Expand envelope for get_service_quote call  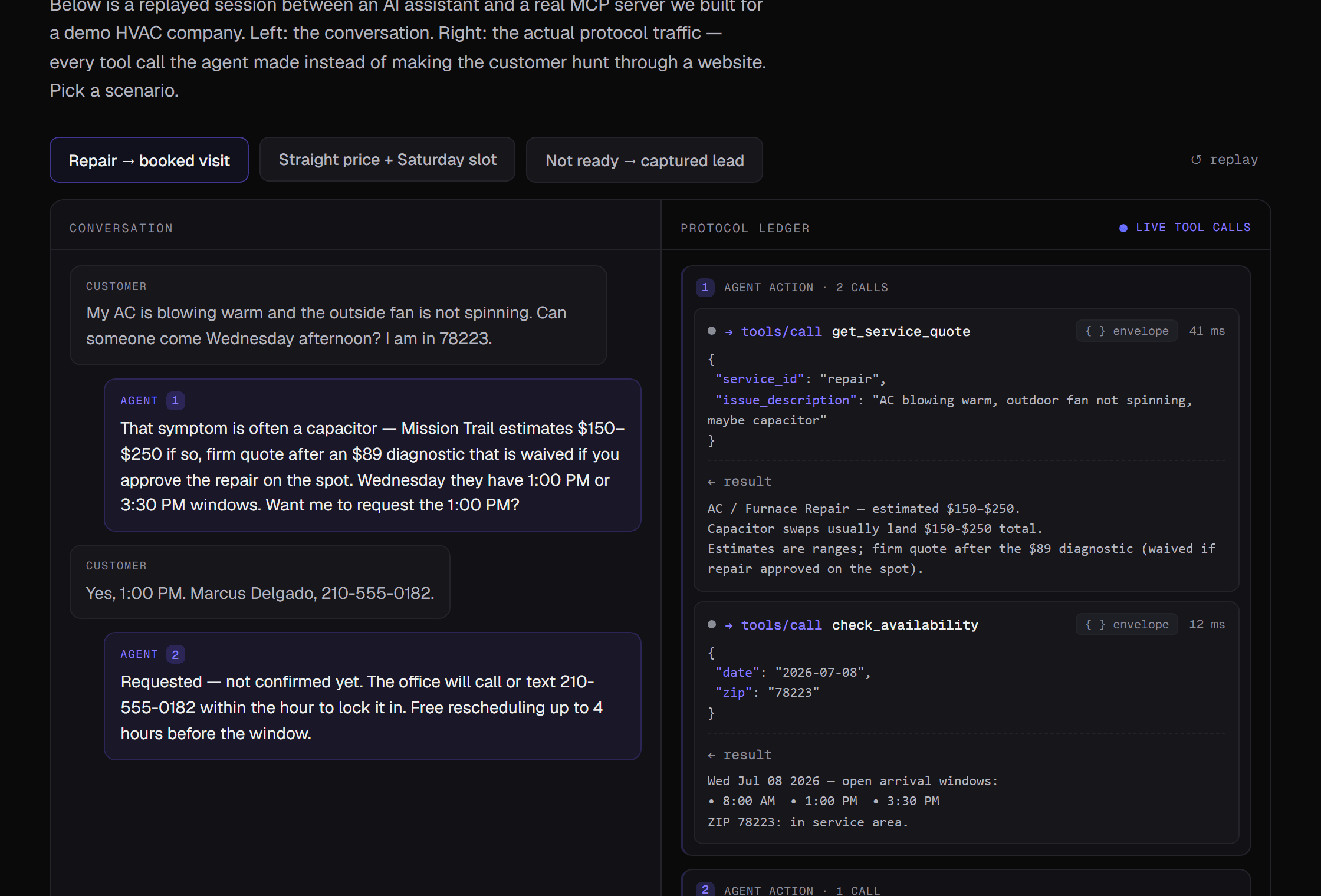(x=1127, y=331)
